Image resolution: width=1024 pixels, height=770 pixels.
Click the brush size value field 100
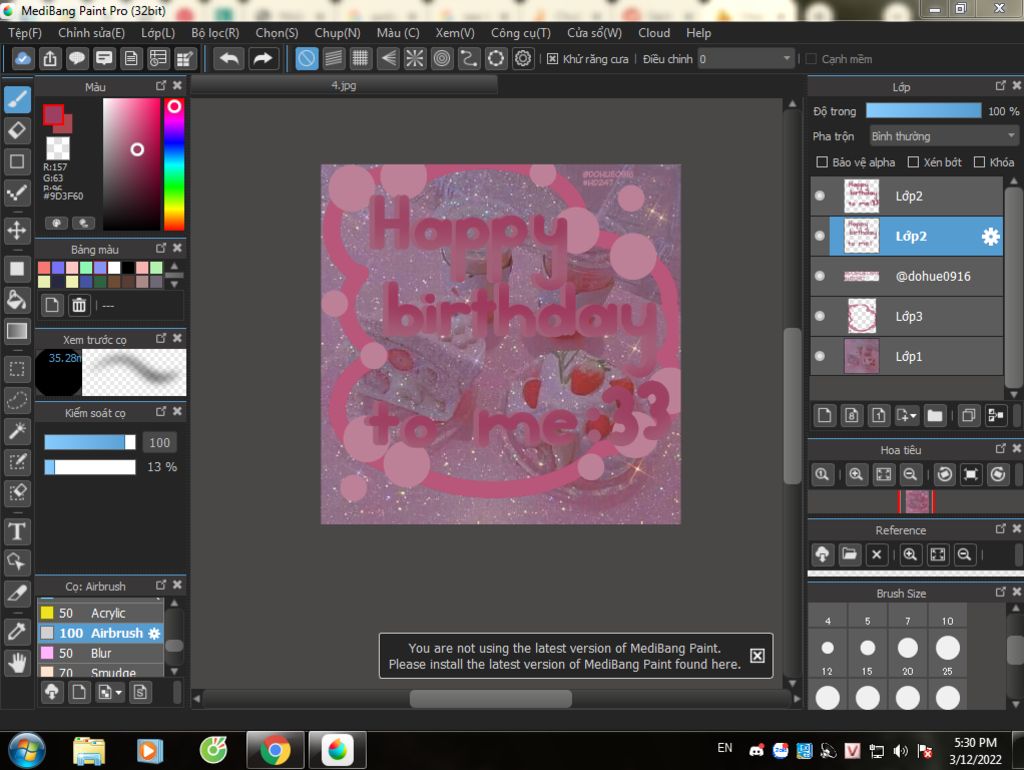159,443
